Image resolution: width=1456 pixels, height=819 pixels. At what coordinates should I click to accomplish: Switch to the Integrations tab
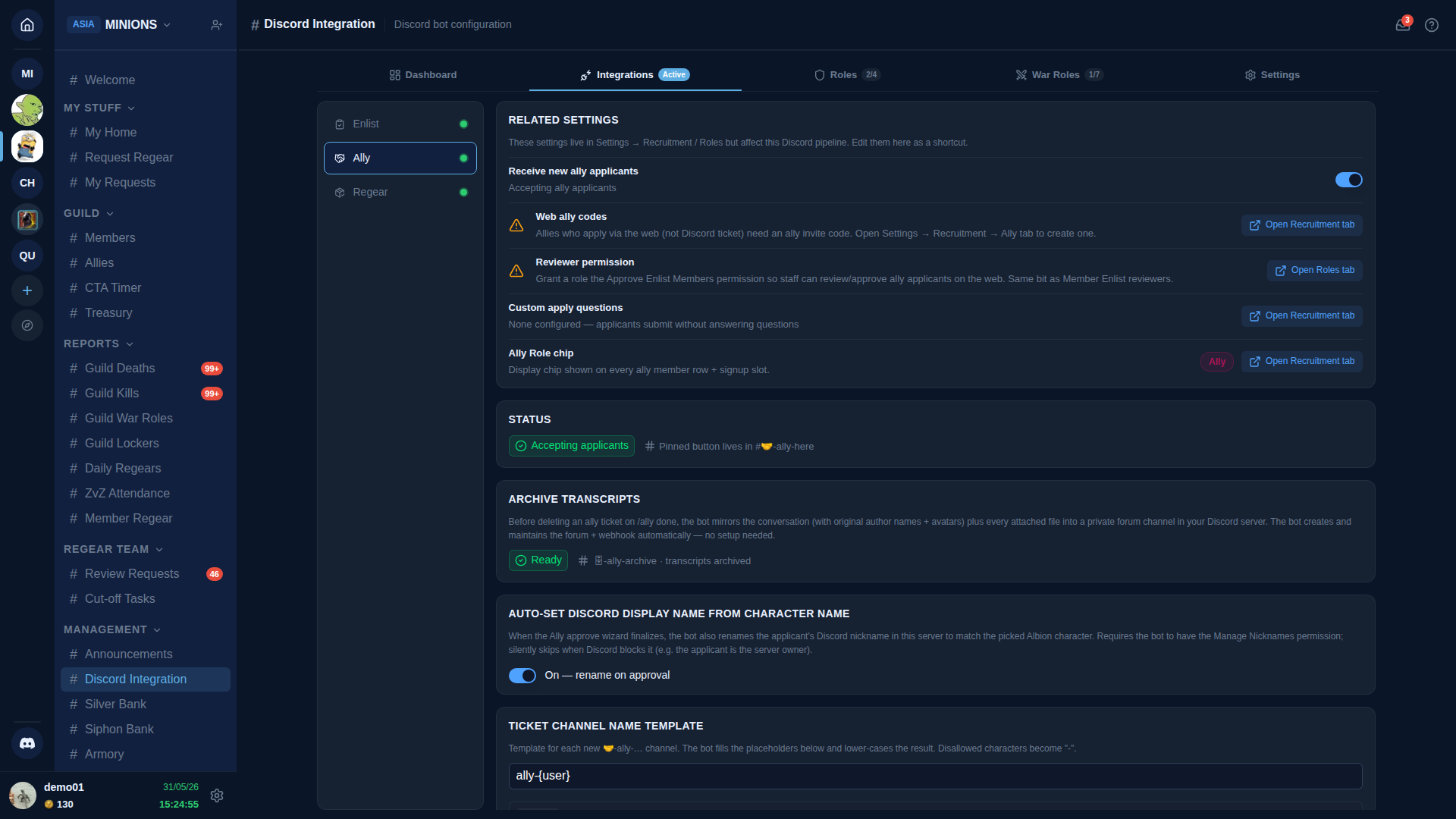(x=635, y=75)
